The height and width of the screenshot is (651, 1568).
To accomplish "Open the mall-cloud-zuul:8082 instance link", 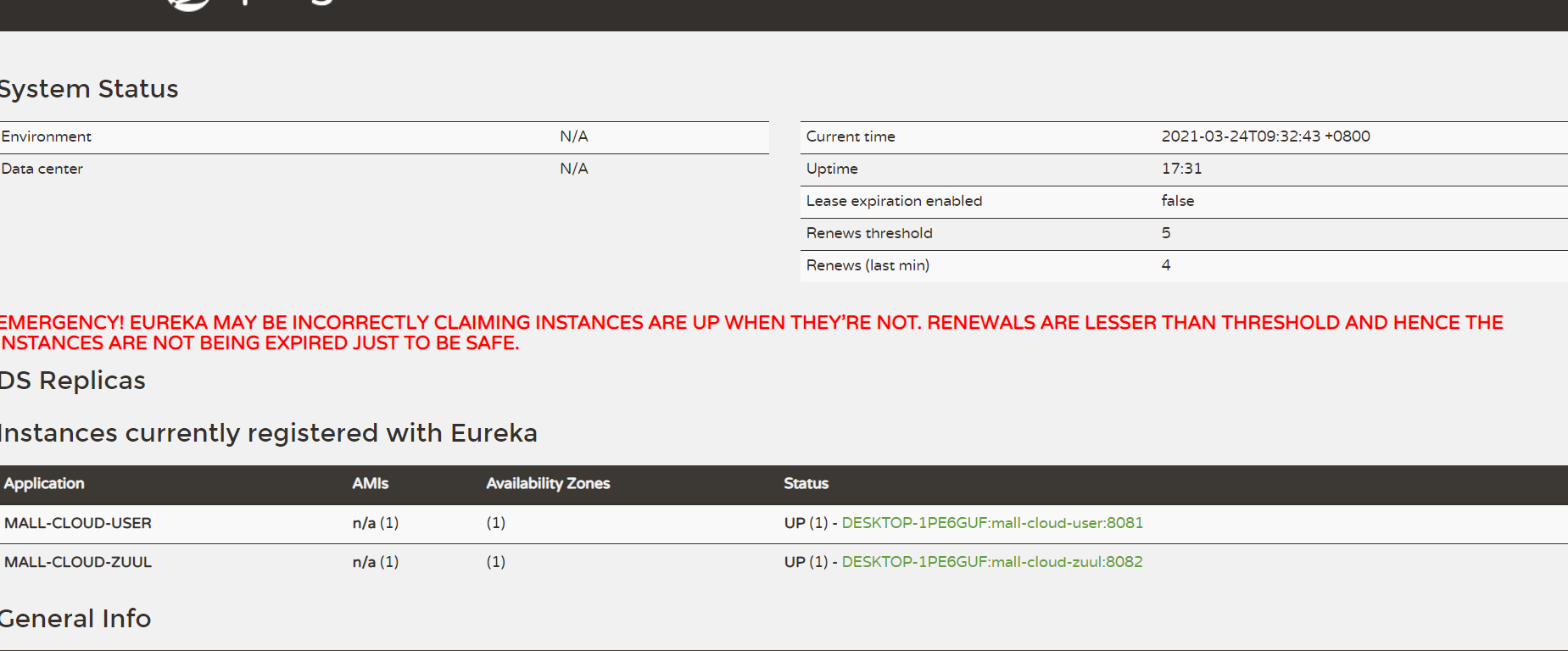I will coord(992,562).
